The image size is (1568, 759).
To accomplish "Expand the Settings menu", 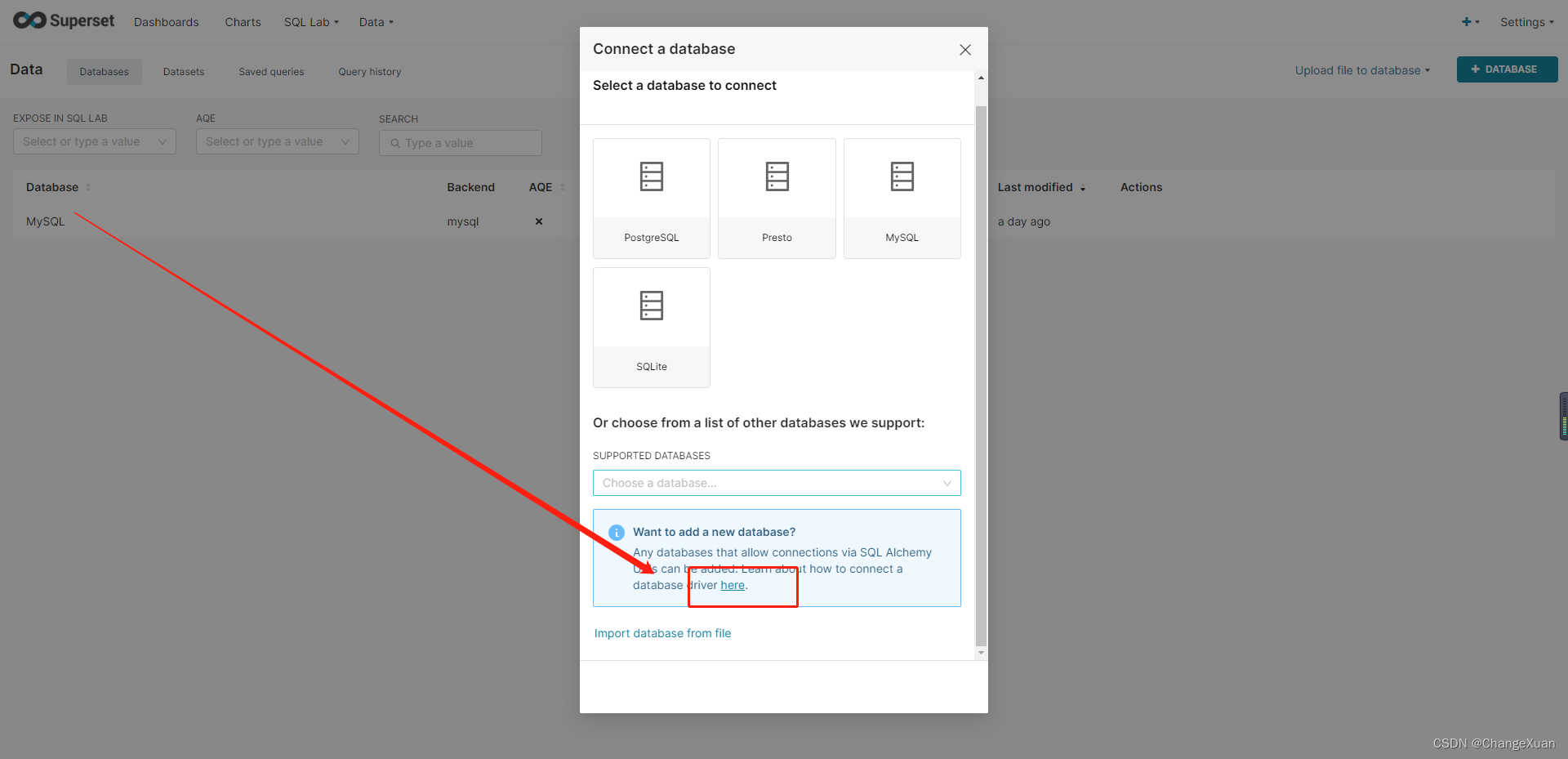I will coord(1526,22).
